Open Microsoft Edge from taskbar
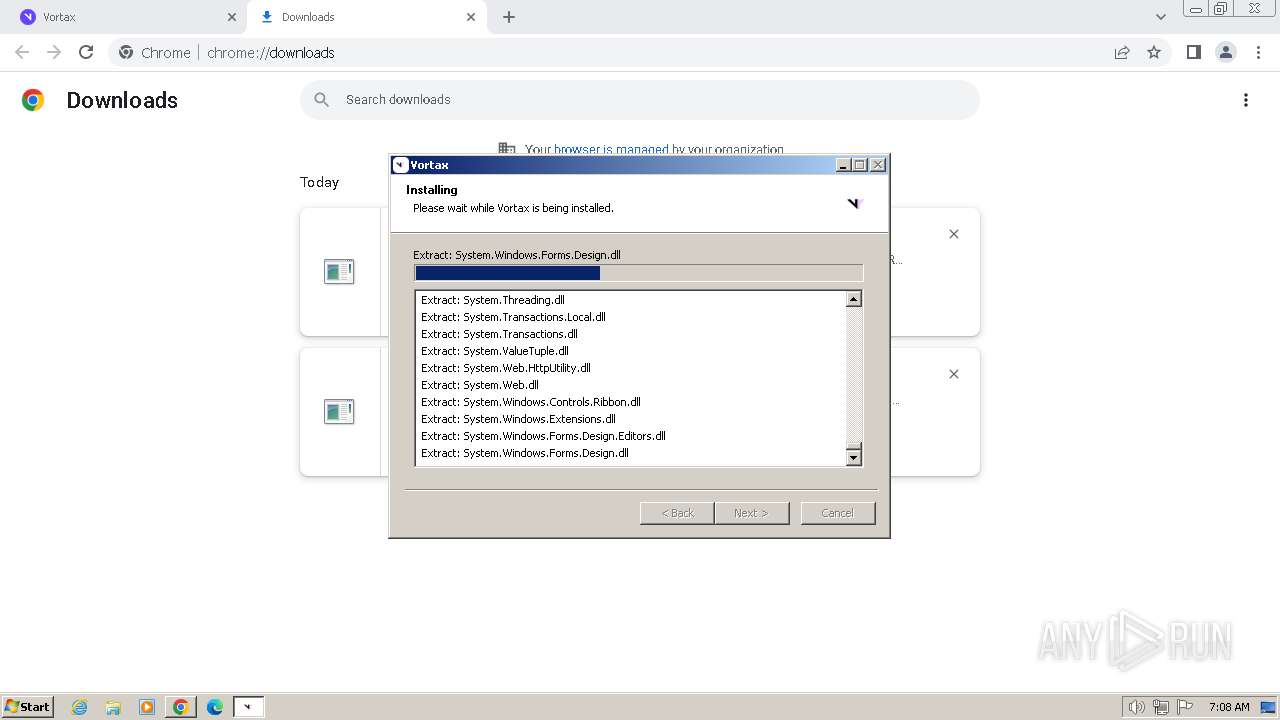This screenshot has height=720, width=1280. tap(215, 707)
